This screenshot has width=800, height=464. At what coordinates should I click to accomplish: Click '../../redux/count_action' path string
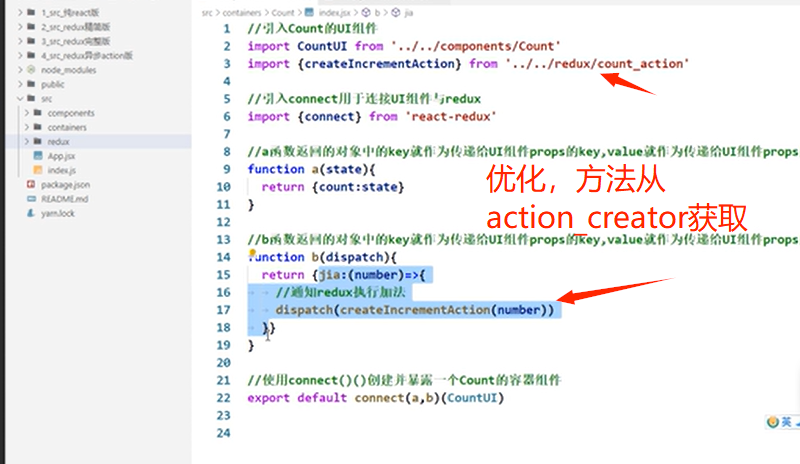(597, 64)
